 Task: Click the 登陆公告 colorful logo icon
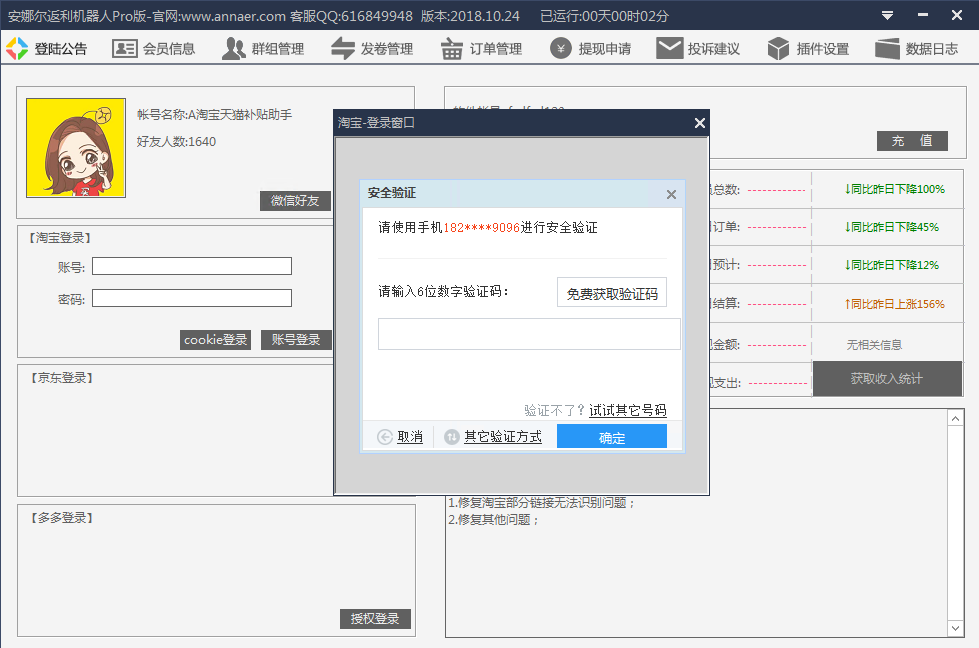click(x=17, y=49)
